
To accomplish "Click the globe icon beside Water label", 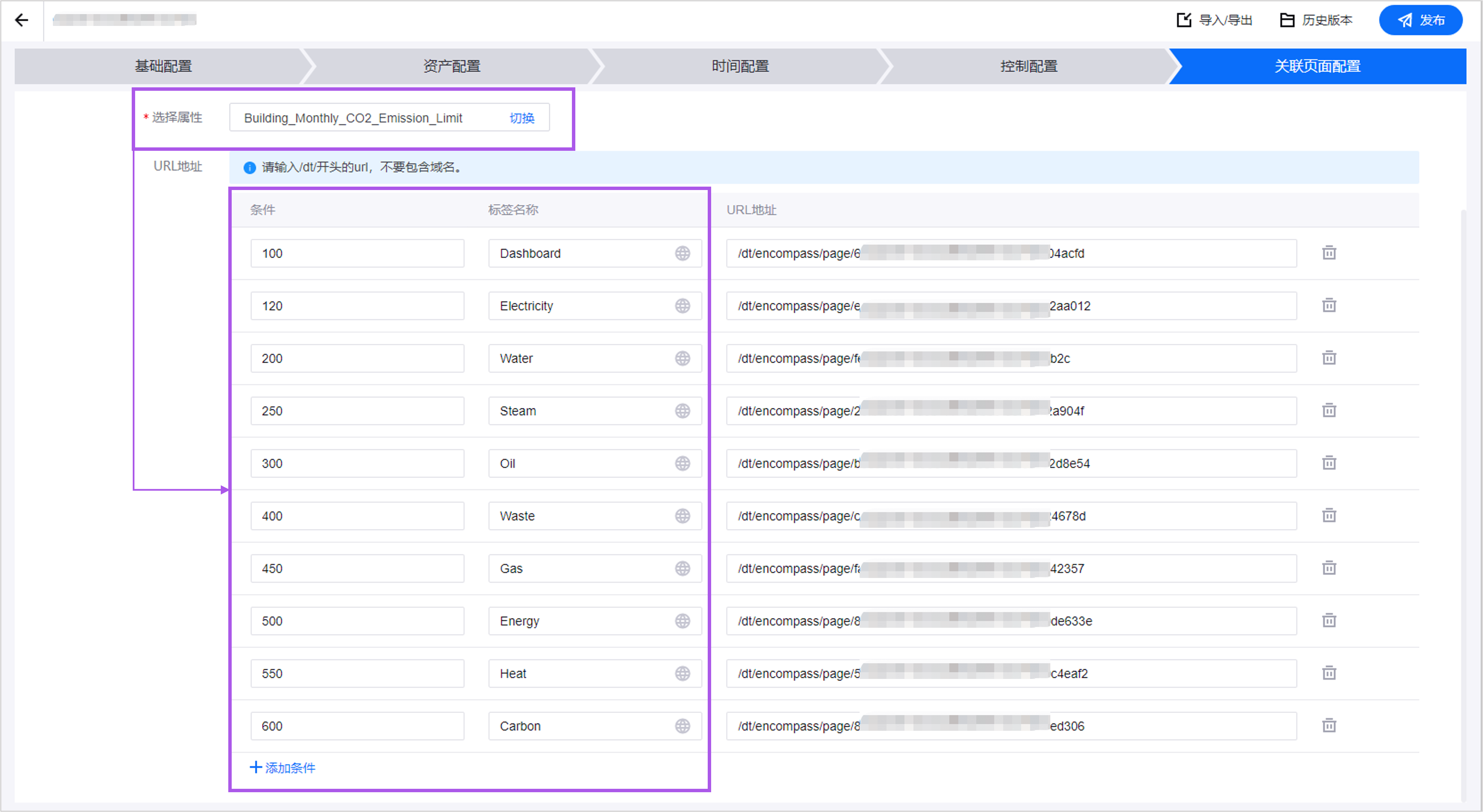I will pos(682,359).
